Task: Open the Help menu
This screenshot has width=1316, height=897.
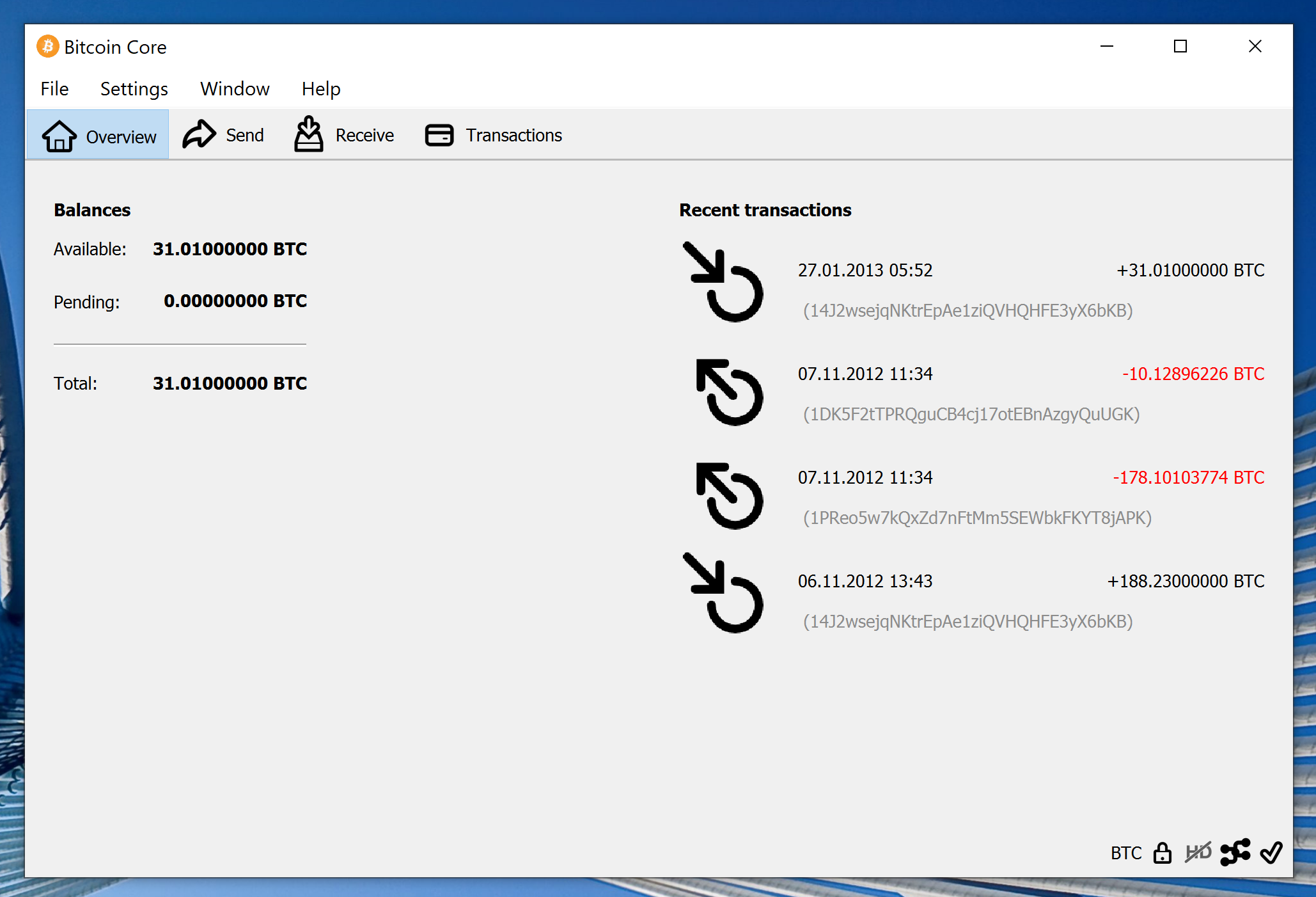Action: 320,89
